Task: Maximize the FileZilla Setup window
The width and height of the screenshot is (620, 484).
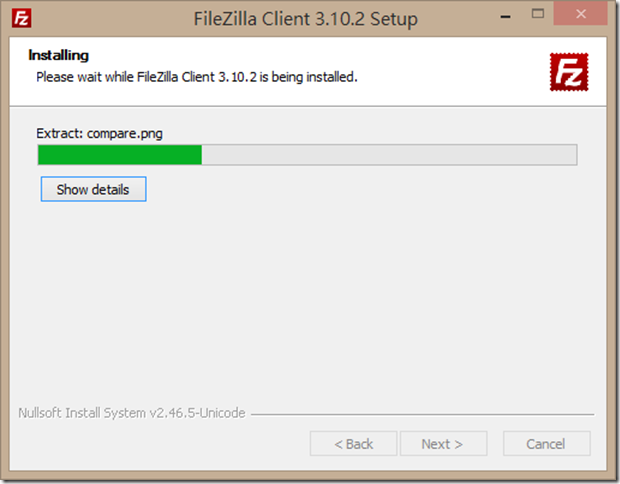Action: coord(537,14)
